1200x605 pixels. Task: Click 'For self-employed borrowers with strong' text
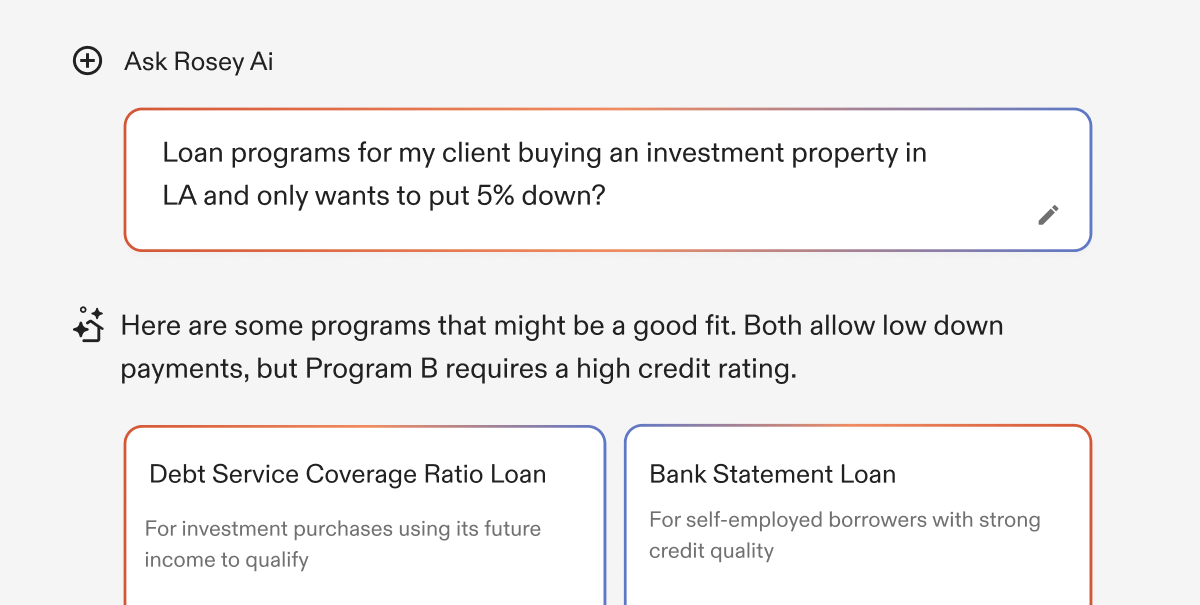coord(845,520)
